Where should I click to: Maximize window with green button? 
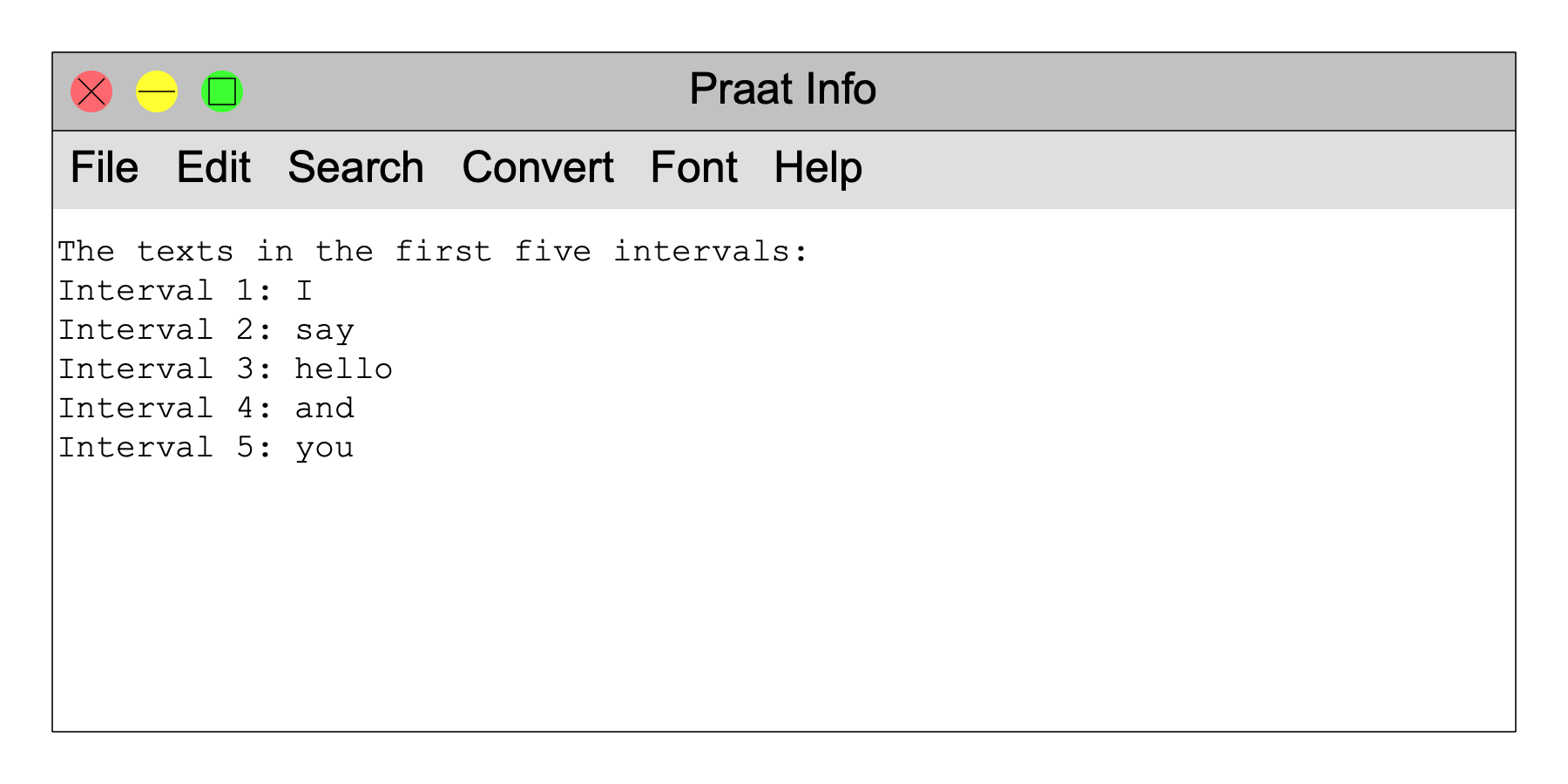(222, 91)
